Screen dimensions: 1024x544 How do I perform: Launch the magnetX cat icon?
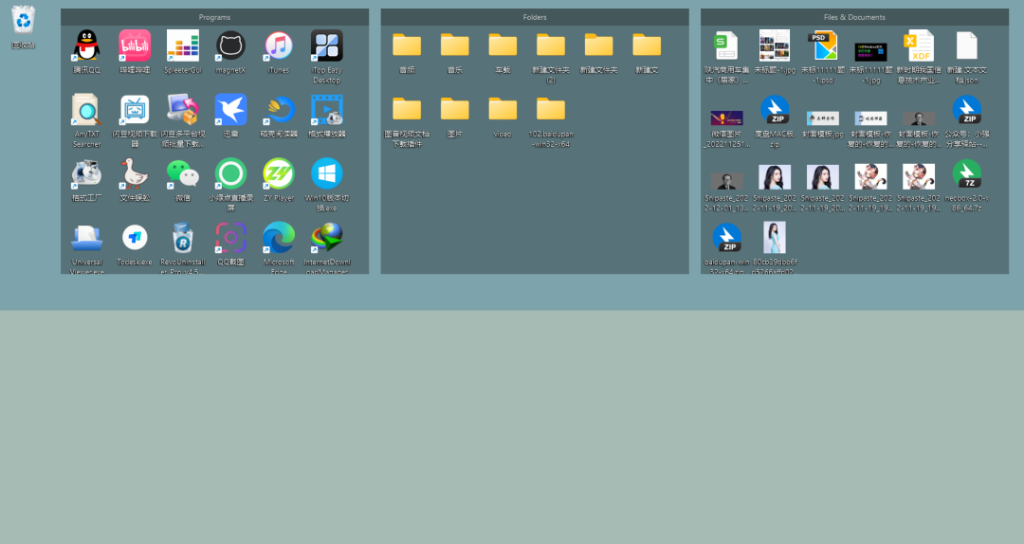pyautogui.click(x=230, y=46)
